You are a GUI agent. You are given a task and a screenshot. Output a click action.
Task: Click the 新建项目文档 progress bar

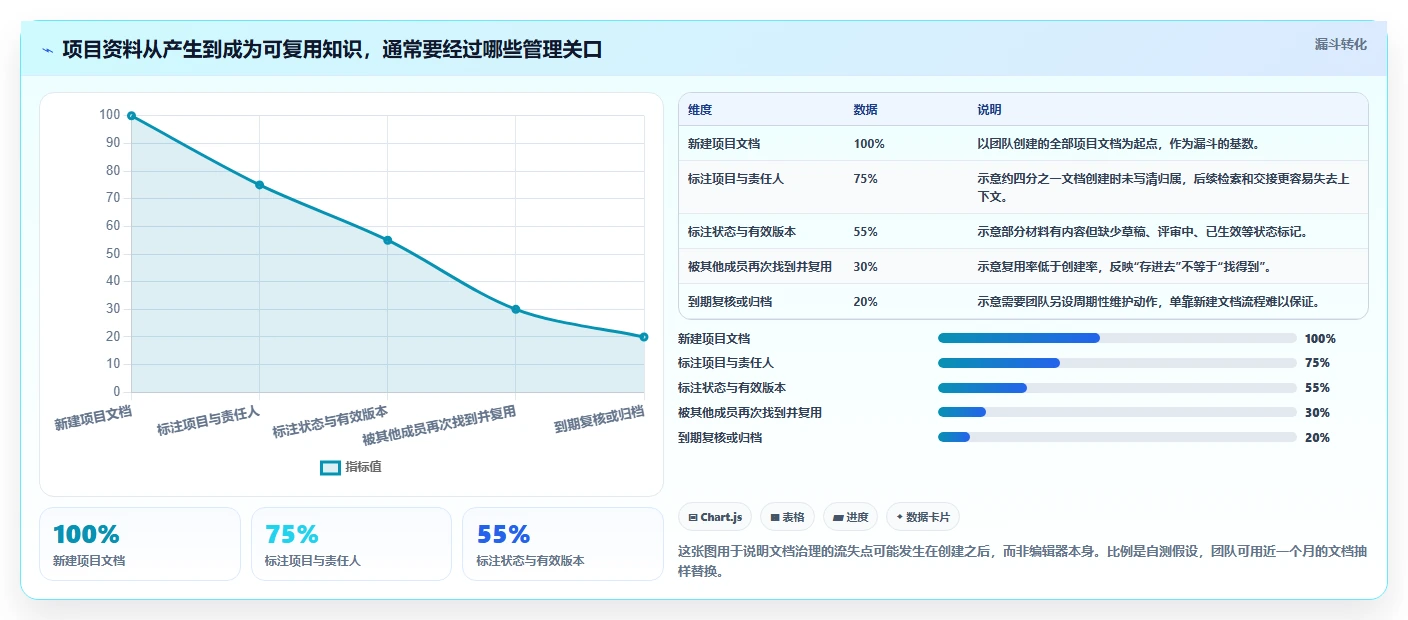1117,338
